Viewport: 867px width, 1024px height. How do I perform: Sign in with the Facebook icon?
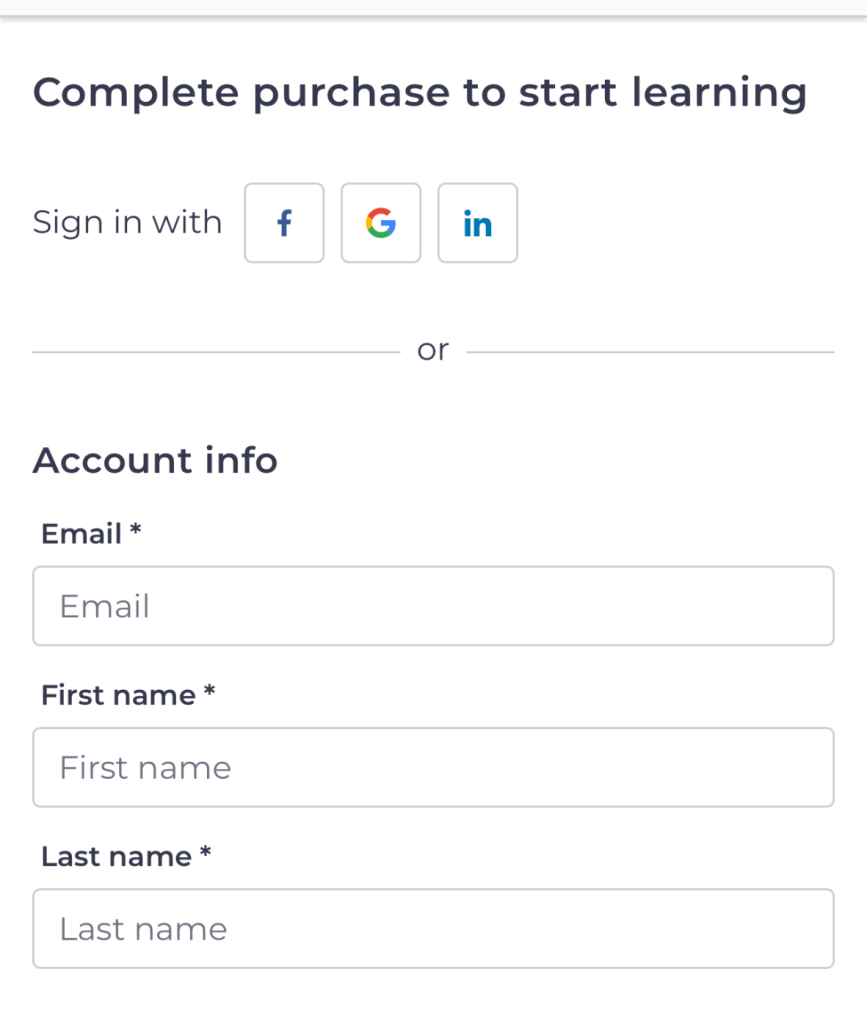tap(284, 223)
